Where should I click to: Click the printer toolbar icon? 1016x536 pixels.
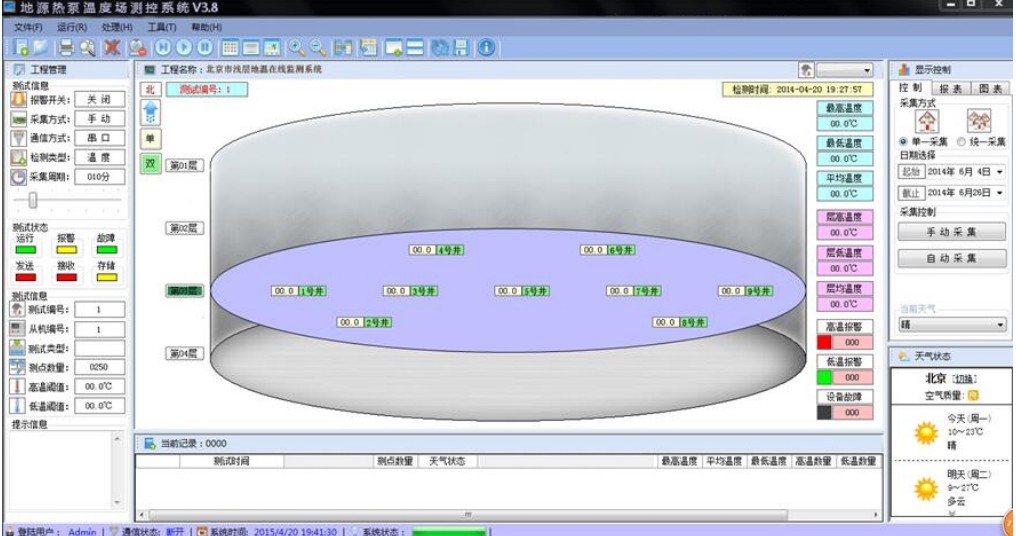click(66, 47)
